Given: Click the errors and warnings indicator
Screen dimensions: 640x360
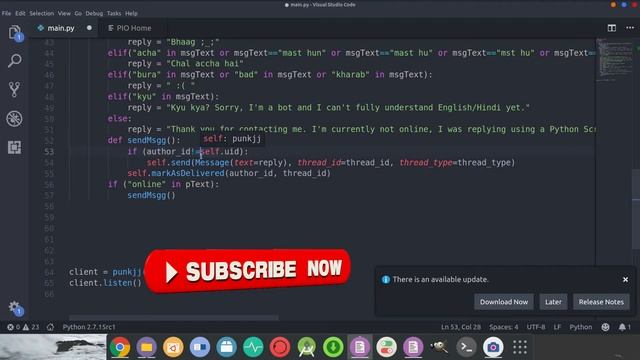Looking at the screenshot, I should [23, 327].
